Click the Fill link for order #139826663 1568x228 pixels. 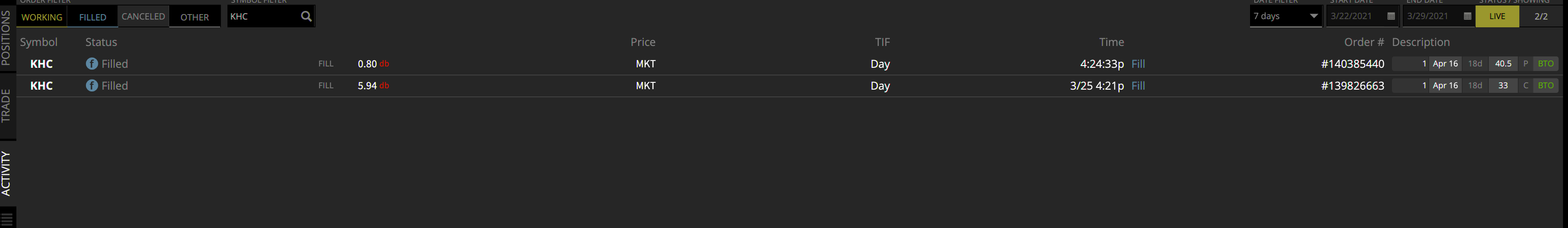[1138, 86]
